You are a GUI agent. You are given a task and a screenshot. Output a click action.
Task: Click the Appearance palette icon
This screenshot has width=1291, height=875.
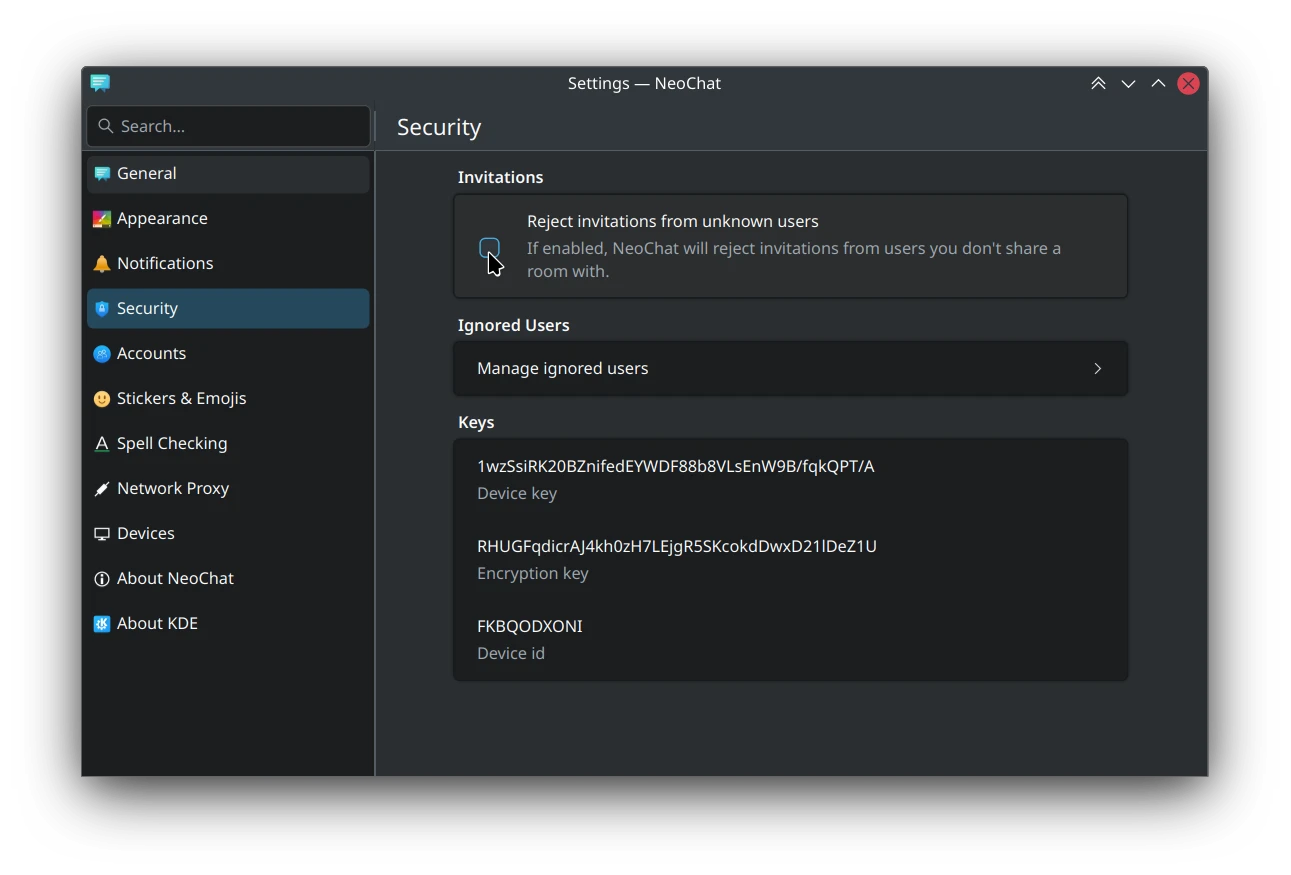101,219
